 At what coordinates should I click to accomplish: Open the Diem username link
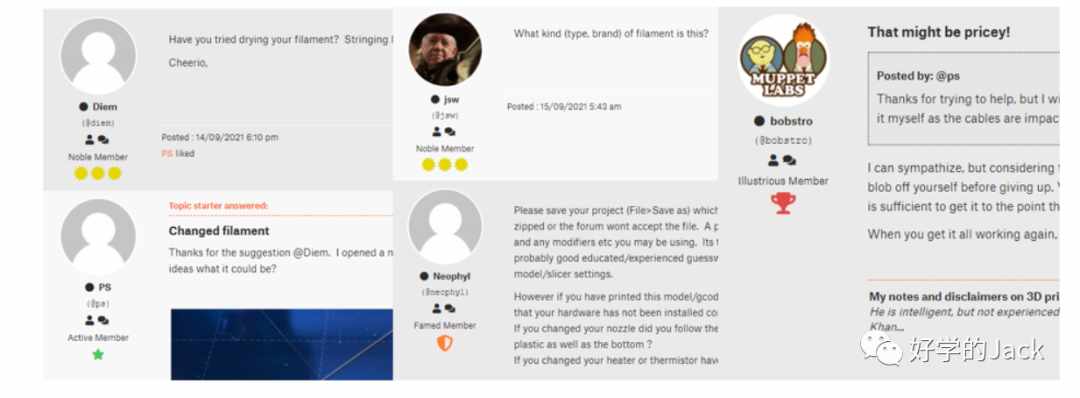pos(105,107)
